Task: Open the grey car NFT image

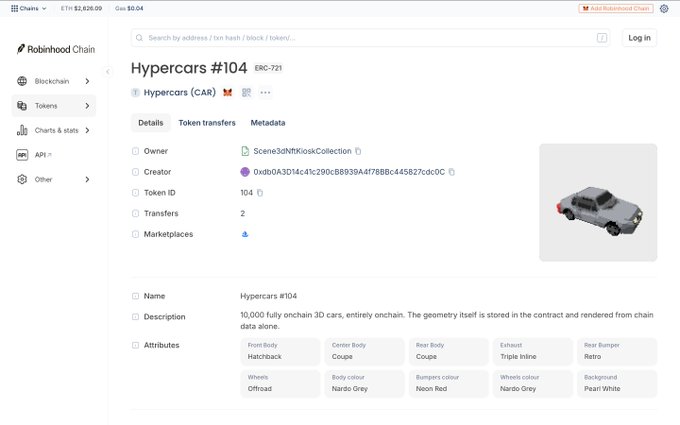Action: [598, 203]
